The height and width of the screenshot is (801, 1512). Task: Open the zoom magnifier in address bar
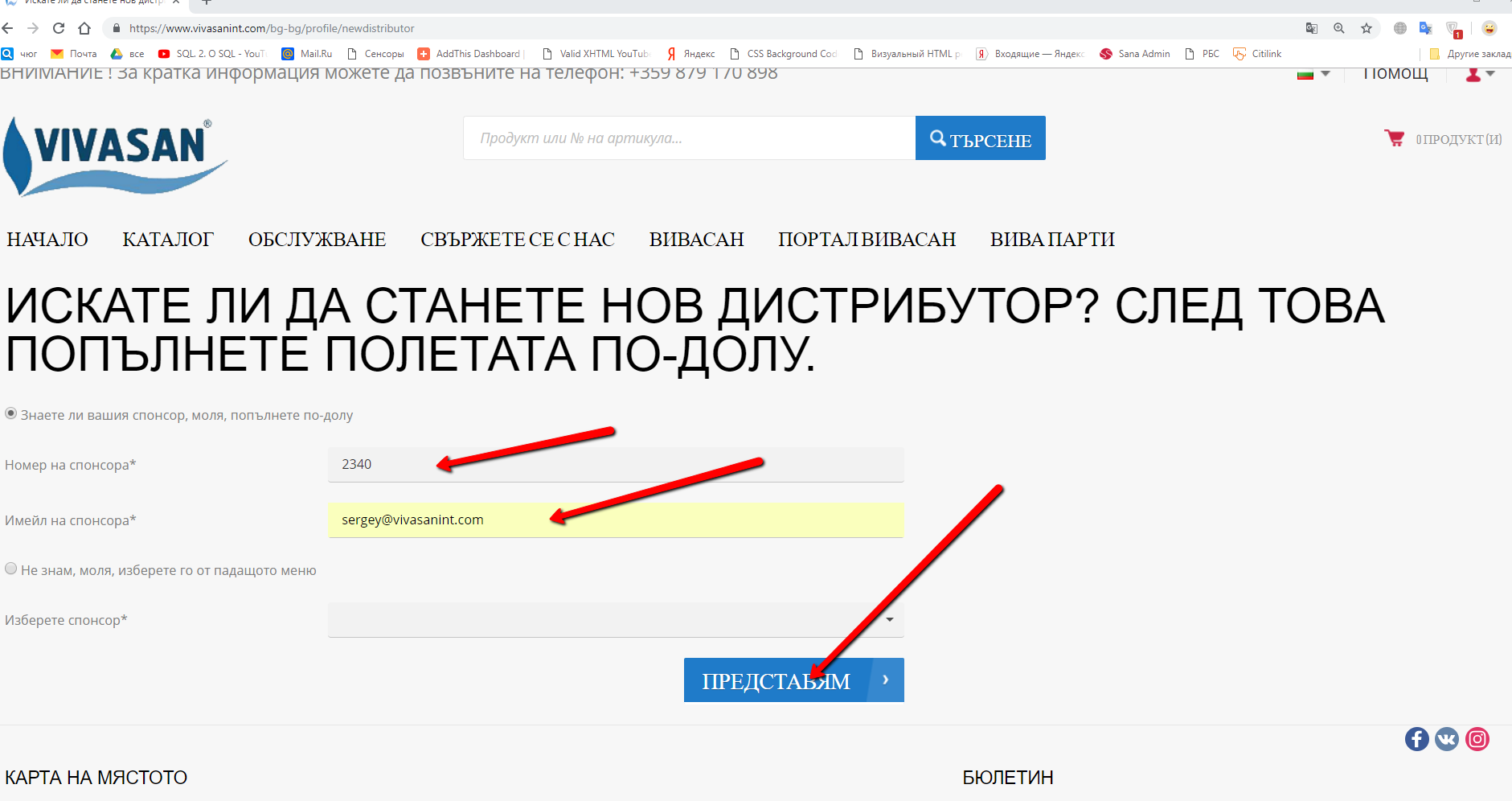1339,28
